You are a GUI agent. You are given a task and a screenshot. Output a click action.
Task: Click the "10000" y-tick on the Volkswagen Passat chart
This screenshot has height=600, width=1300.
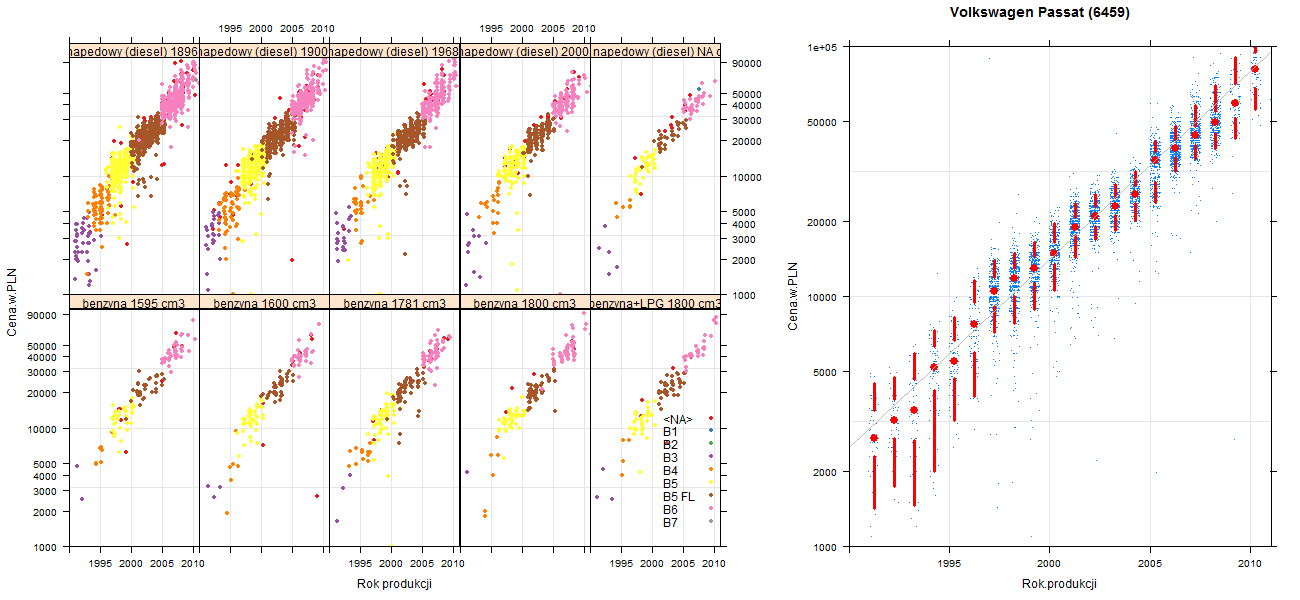822,296
